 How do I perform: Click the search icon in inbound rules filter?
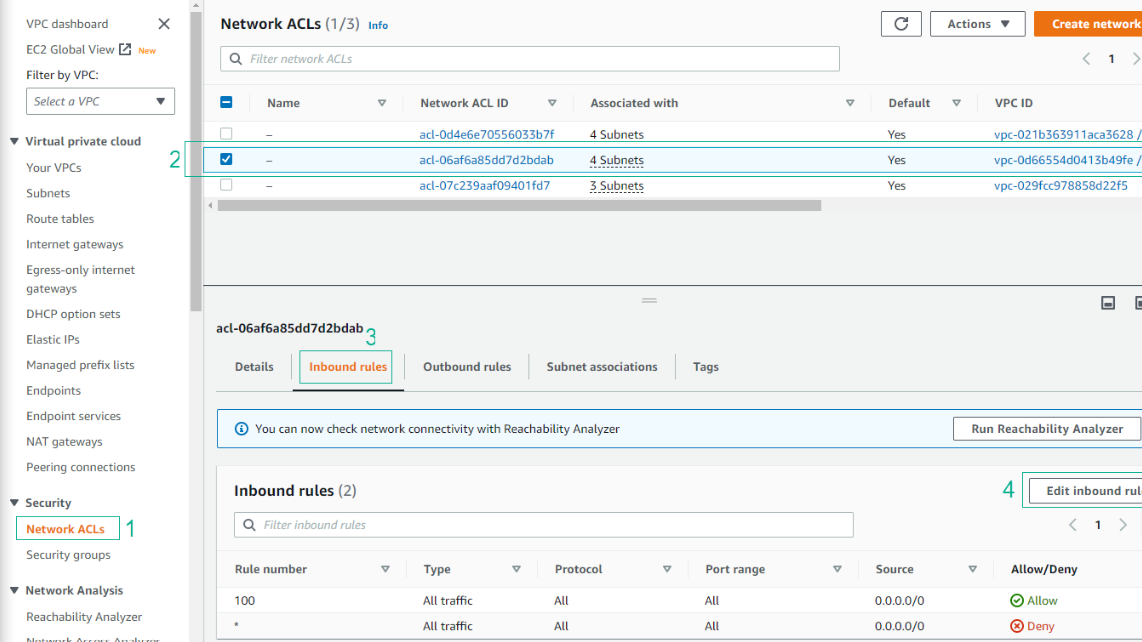point(249,524)
